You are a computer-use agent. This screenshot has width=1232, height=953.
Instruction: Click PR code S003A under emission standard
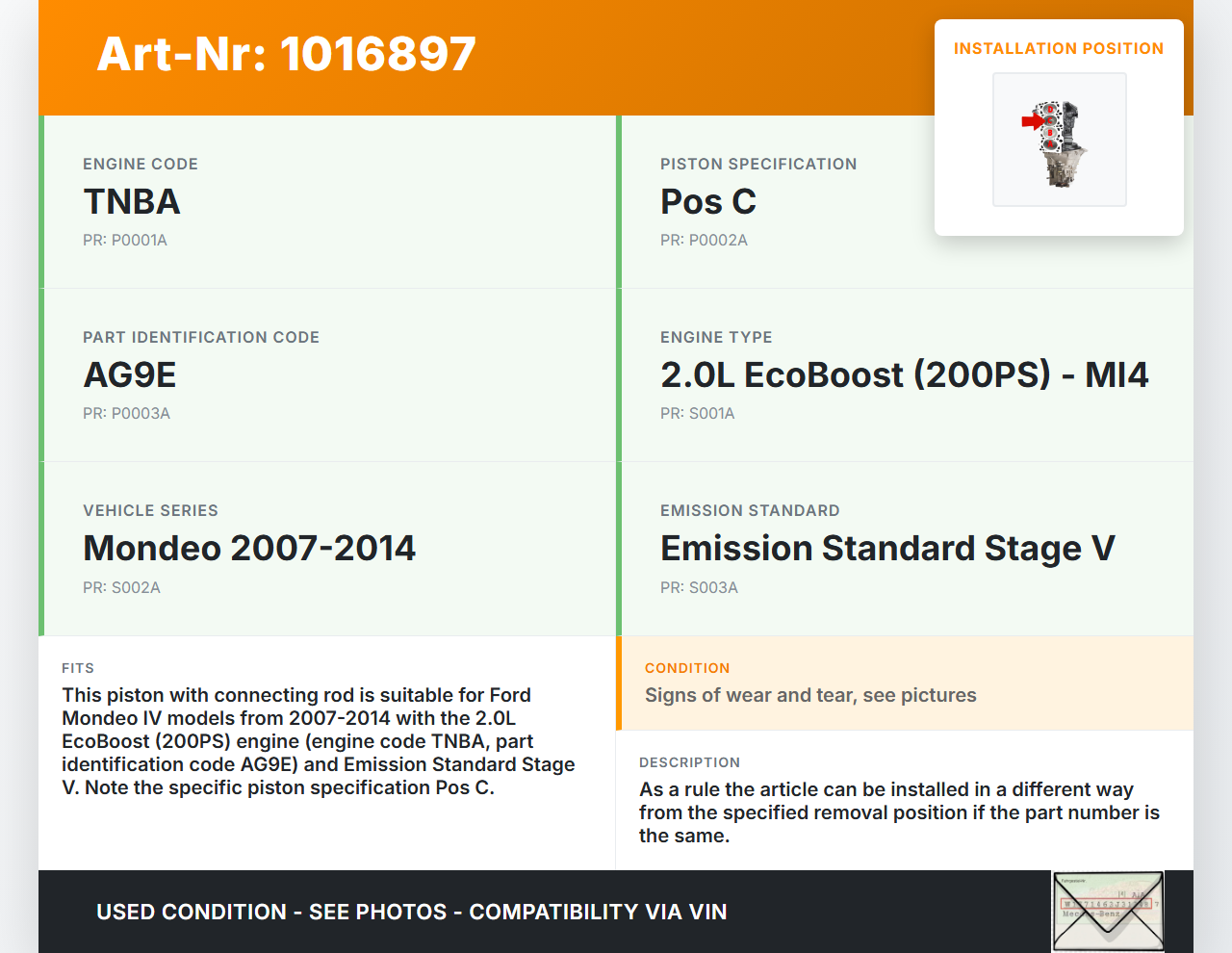(699, 588)
